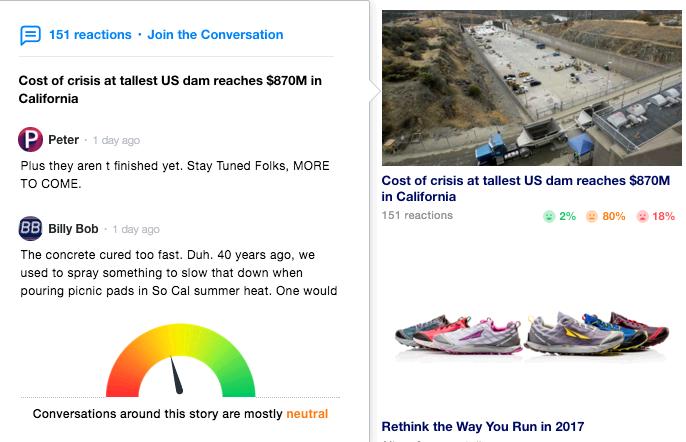Viewport: 686px width, 442px height.
Task: Click the orange neutral face reaction icon
Action: click(592, 216)
